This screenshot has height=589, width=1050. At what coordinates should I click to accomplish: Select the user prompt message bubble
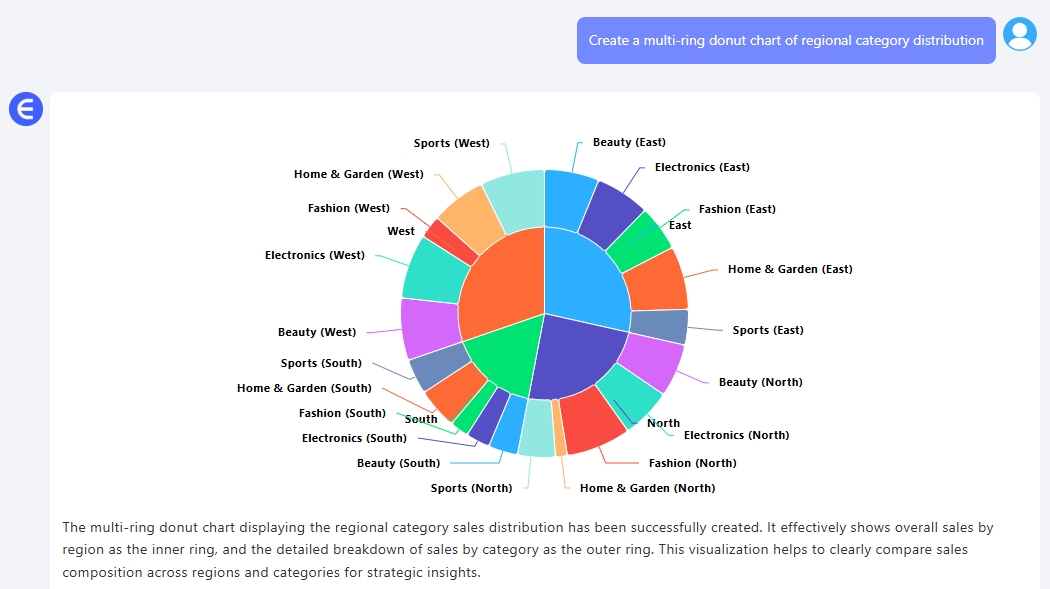[786, 41]
